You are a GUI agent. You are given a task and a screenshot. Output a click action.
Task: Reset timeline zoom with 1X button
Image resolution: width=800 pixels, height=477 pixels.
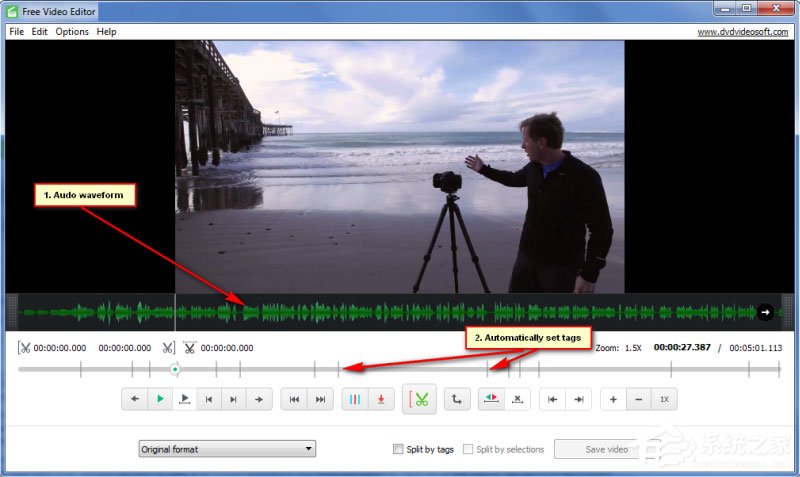coord(664,400)
